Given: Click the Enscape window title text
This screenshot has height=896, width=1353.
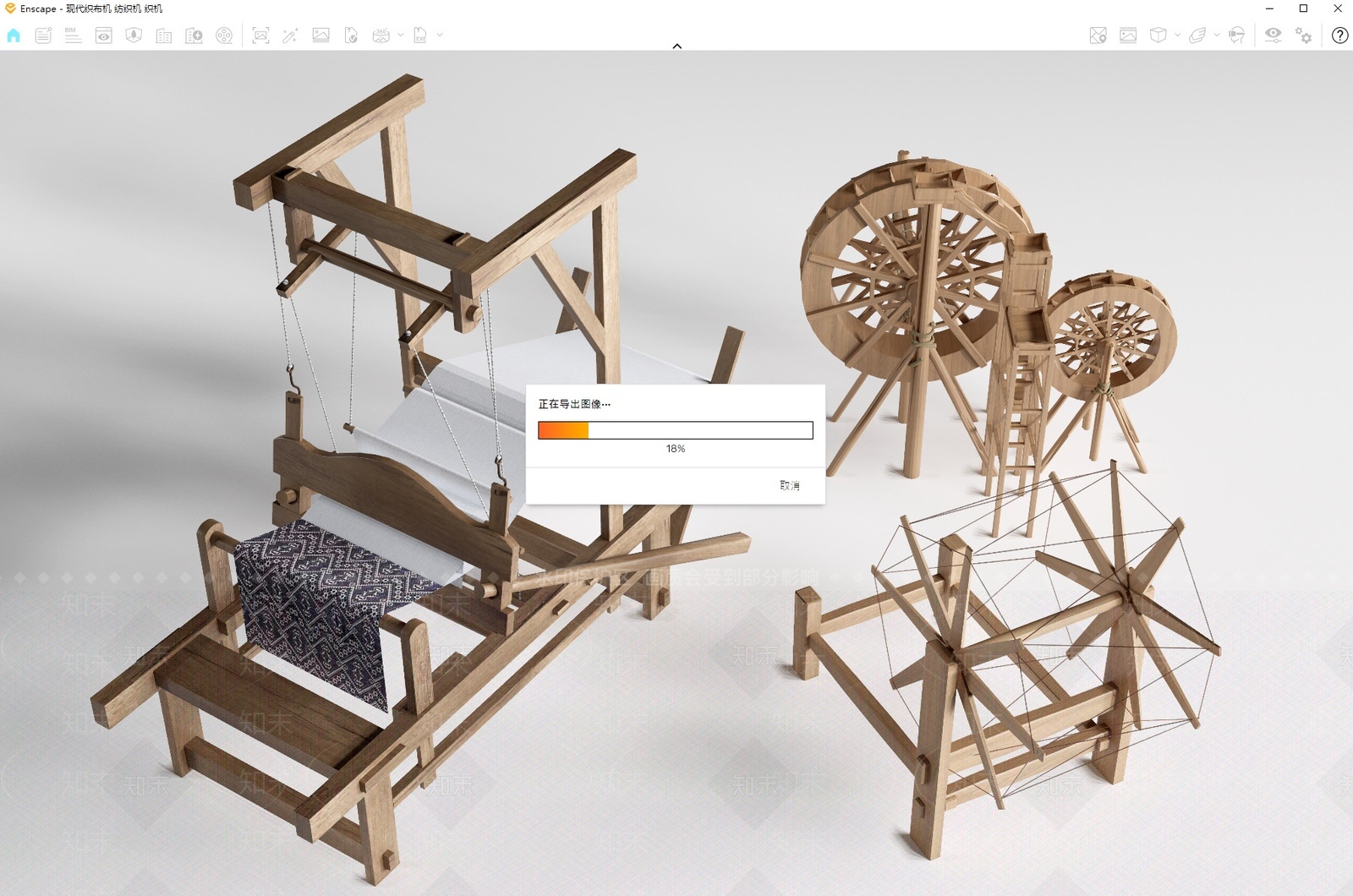Looking at the screenshot, I should 91,8.
